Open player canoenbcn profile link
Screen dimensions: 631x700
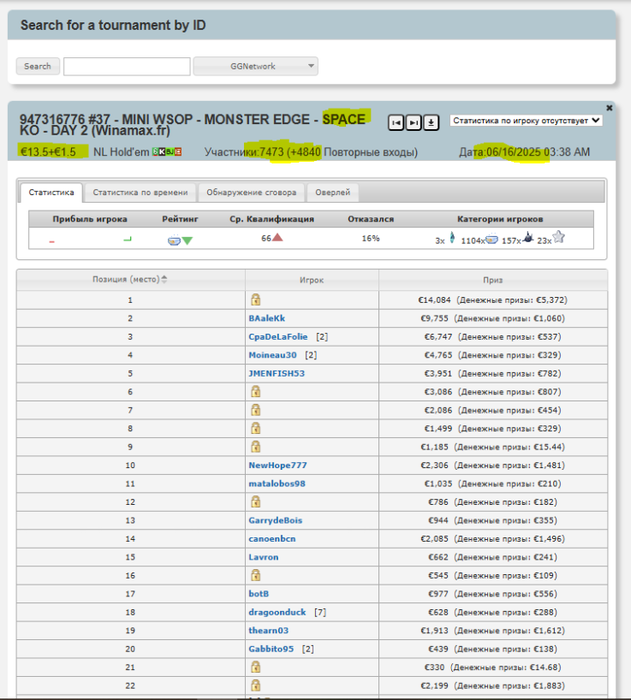pos(272,538)
